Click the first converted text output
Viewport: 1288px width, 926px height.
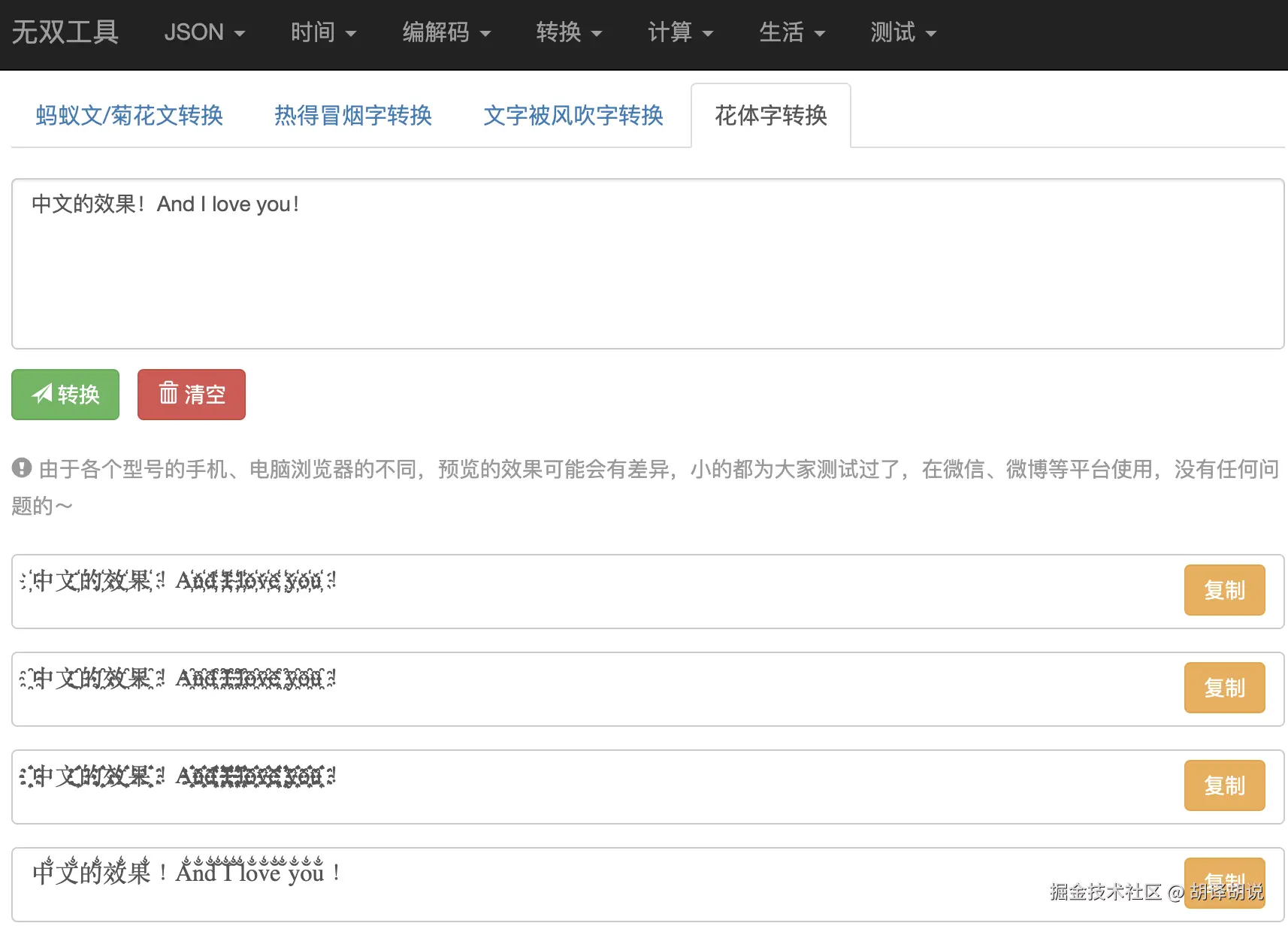point(179,580)
